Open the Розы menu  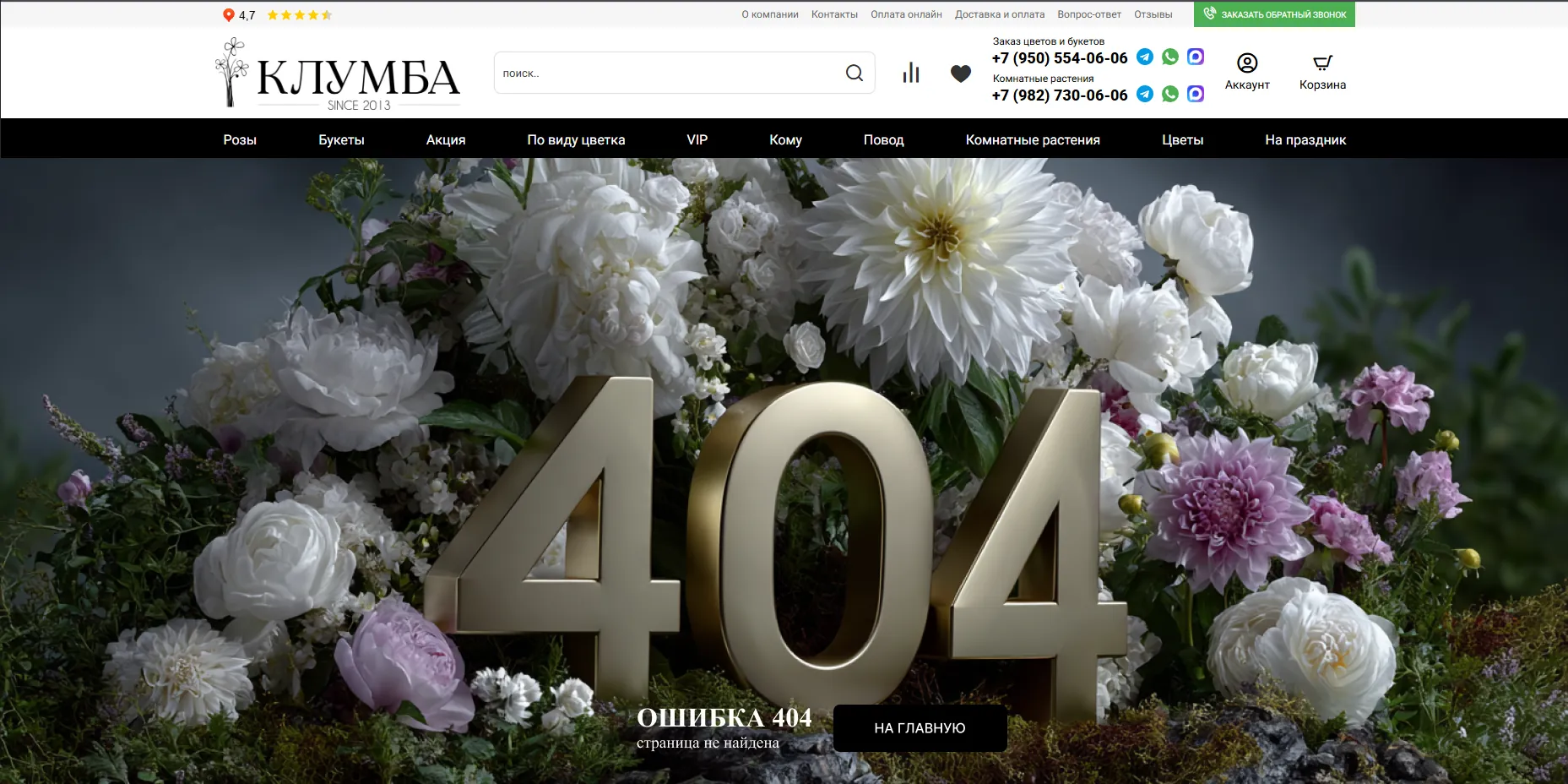240,140
